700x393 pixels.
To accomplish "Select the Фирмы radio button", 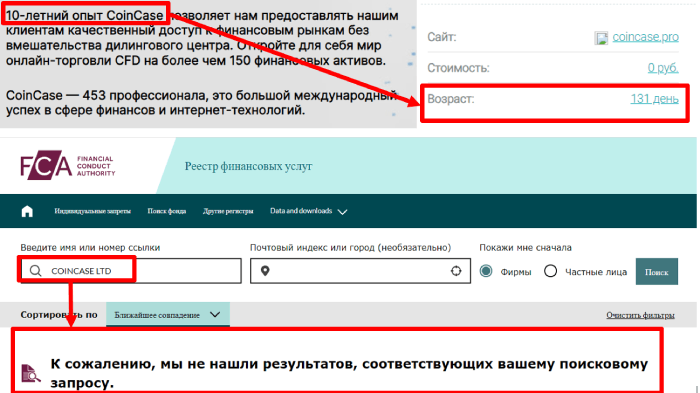I will 486,271.
